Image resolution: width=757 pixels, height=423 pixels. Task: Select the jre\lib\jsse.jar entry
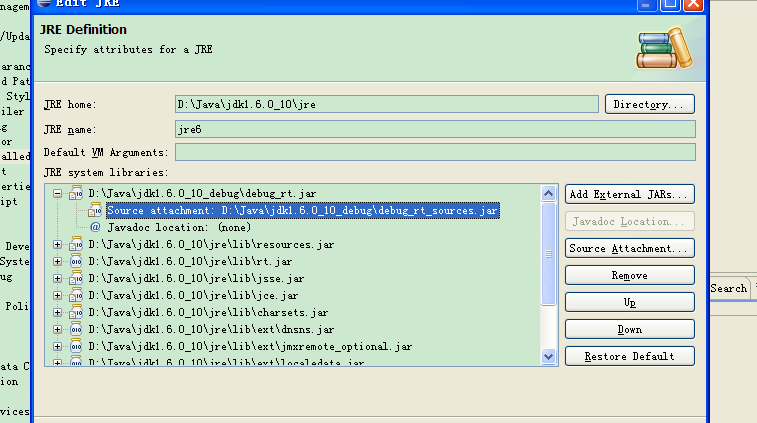coord(196,279)
